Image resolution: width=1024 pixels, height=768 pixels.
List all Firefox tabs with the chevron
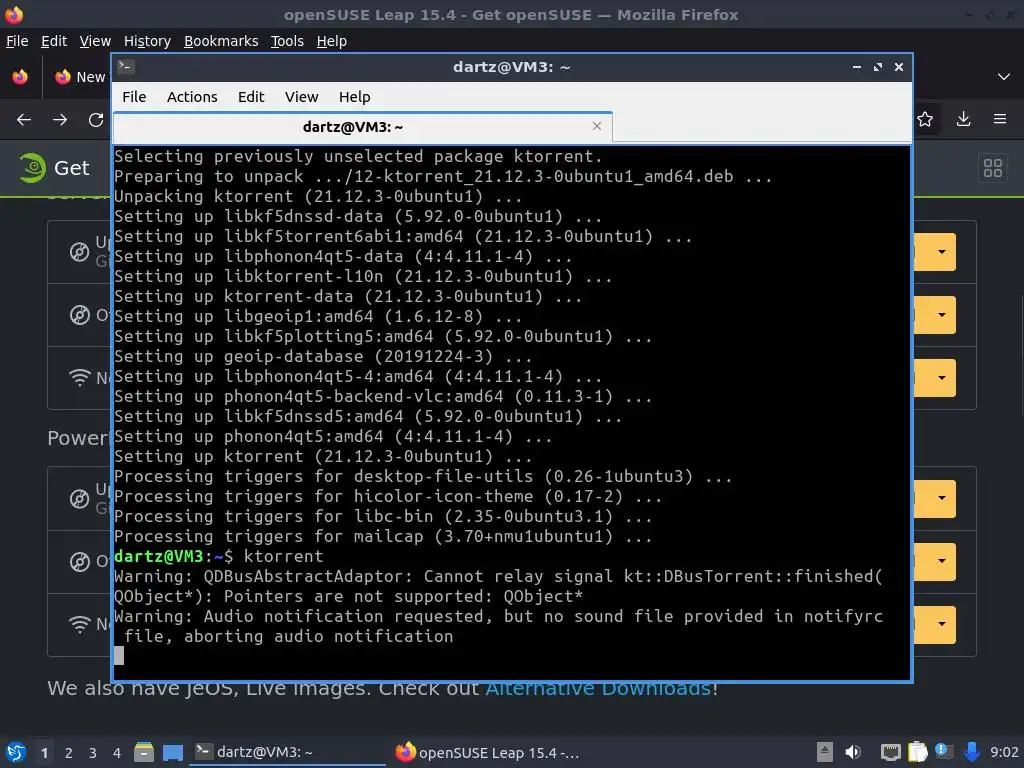pyautogui.click(x=1004, y=76)
